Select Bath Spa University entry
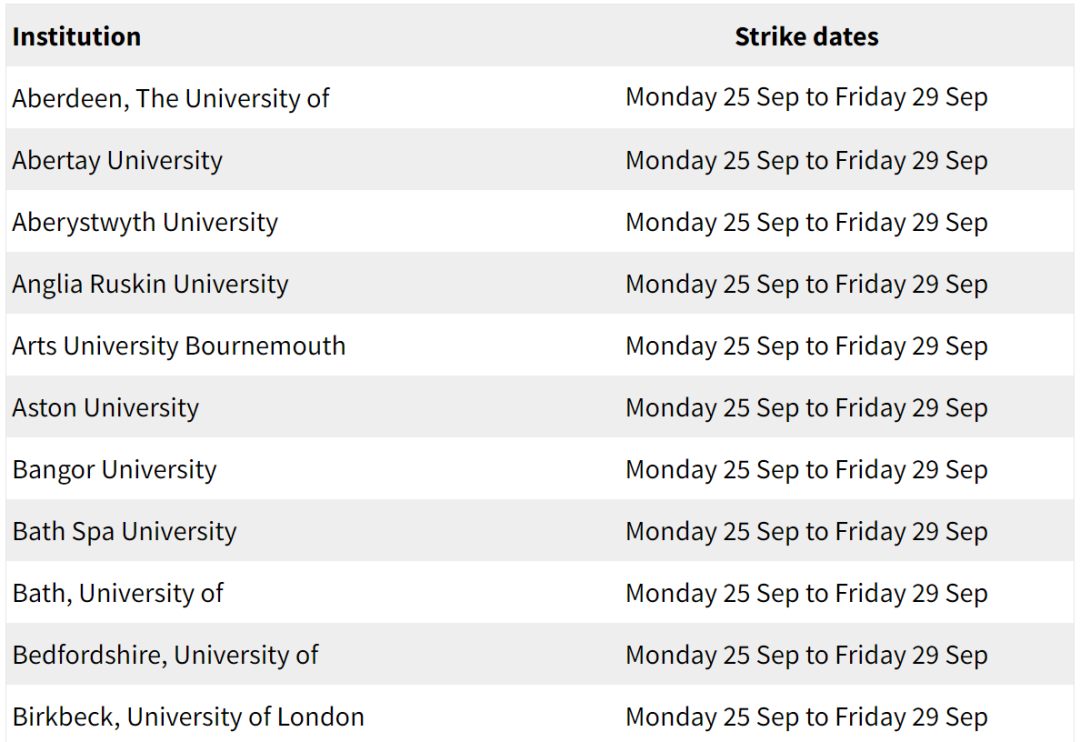The width and height of the screenshot is (1080, 742). 125,532
